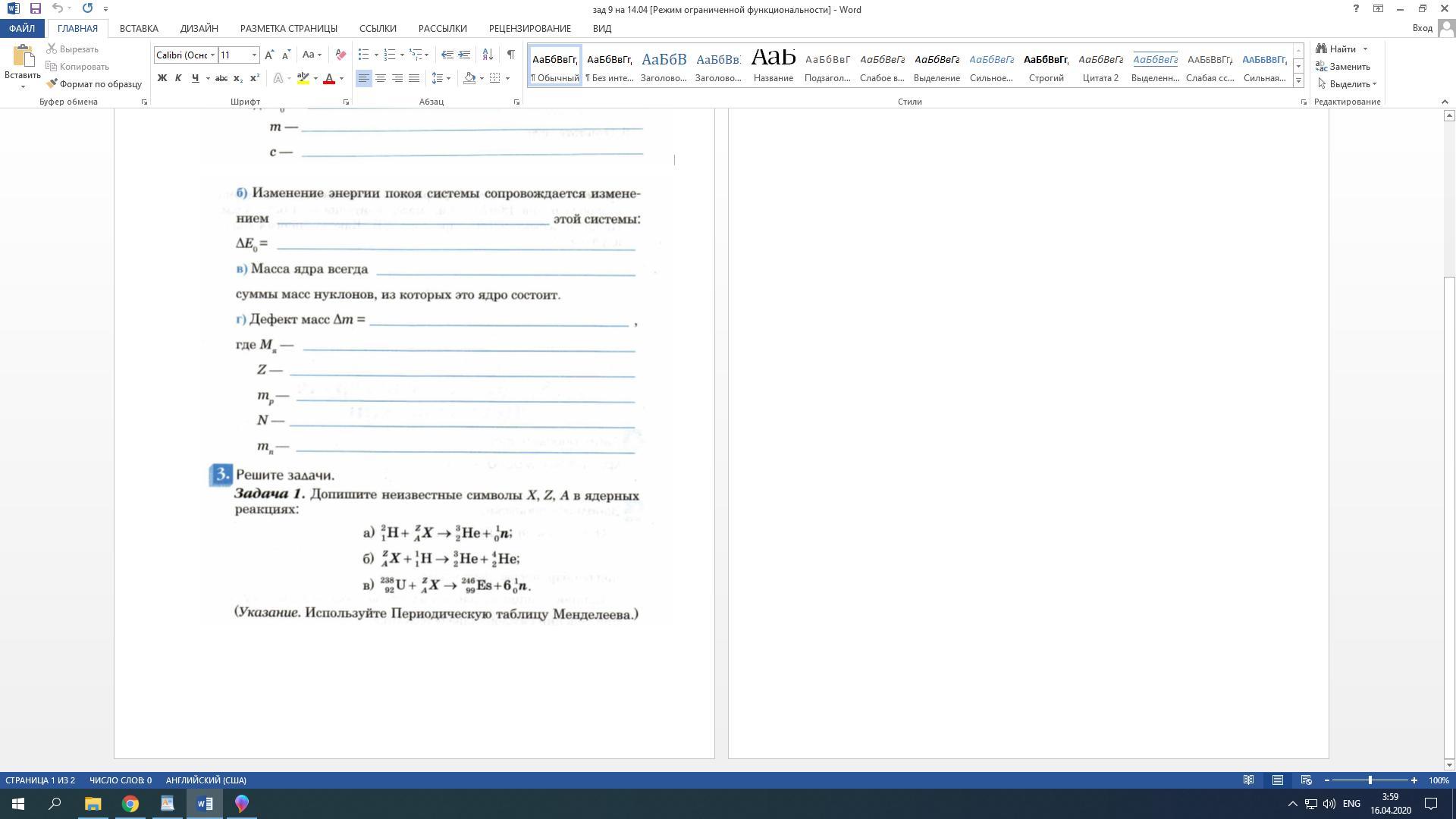Expand the font size dropdown

coord(254,55)
